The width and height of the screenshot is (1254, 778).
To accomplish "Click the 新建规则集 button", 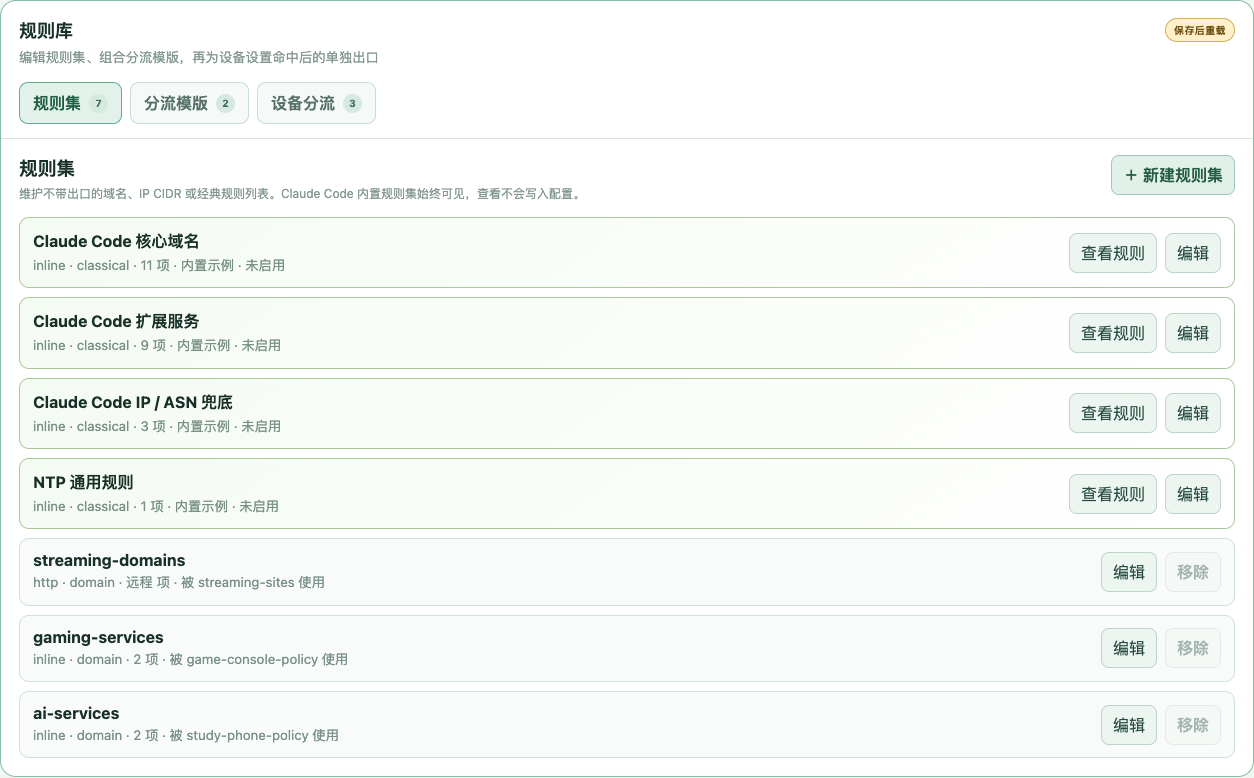I will pos(1173,175).
